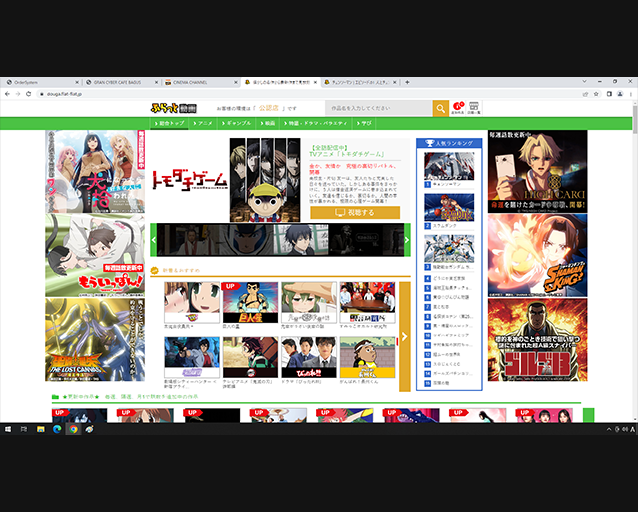
Task: Open the tab search dropdown arrow
Action: (584, 81)
